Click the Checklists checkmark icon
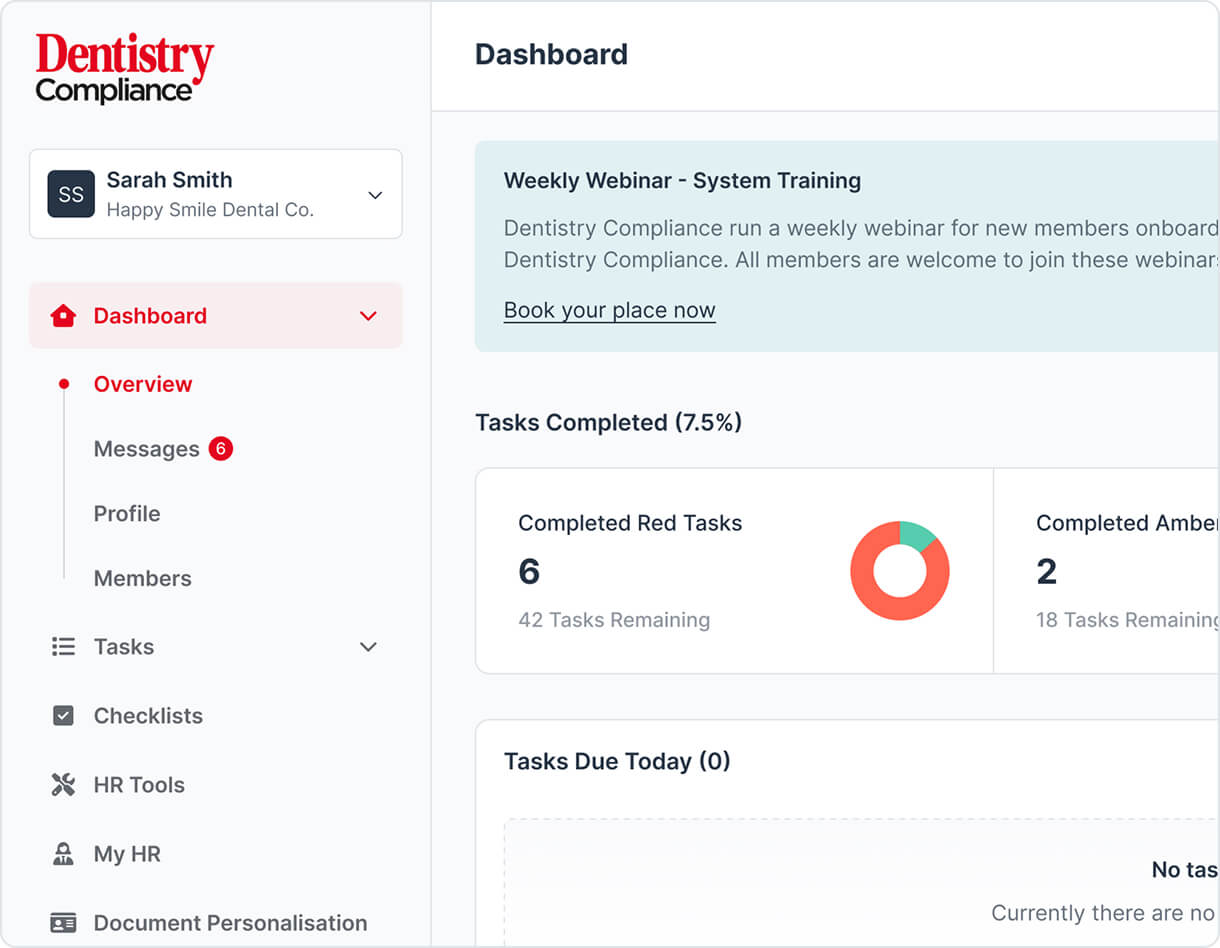Viewport: 1220px width, 948px height. tap(63, 716)
